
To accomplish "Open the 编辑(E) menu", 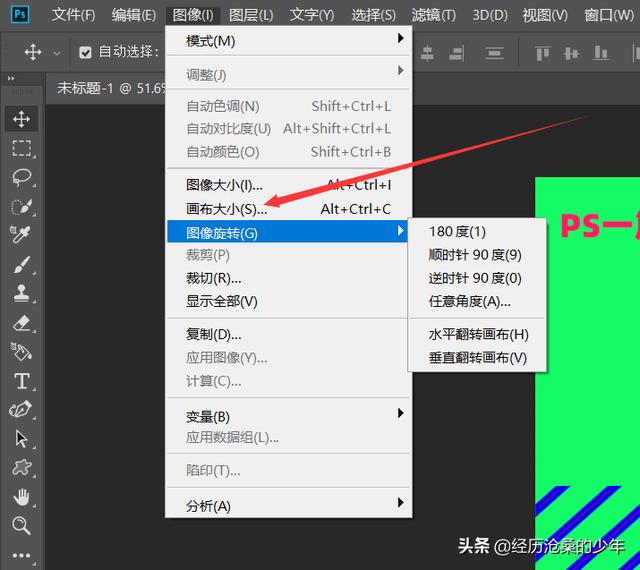I will pyautogui.click(x=134, y=15).
